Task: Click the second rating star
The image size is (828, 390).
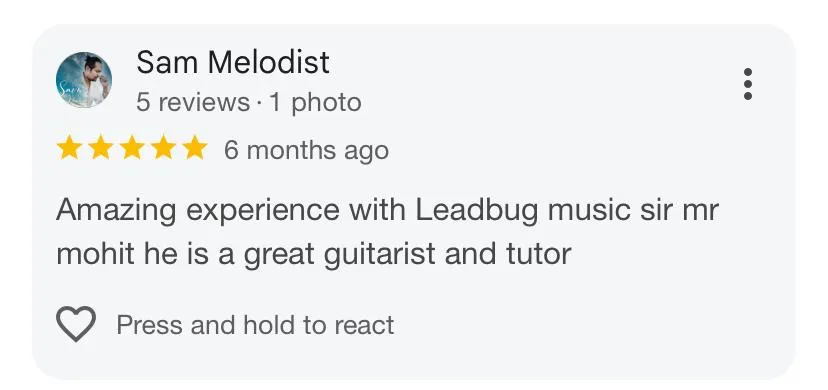Action: 100,147
